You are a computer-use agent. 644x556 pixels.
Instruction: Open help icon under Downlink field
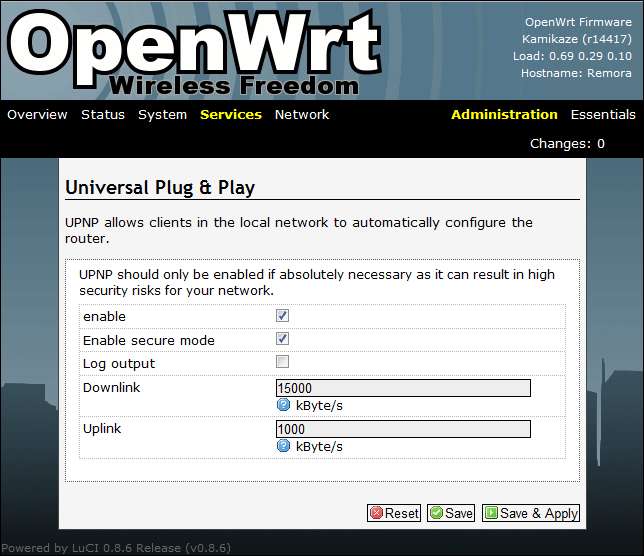(283, 405)
